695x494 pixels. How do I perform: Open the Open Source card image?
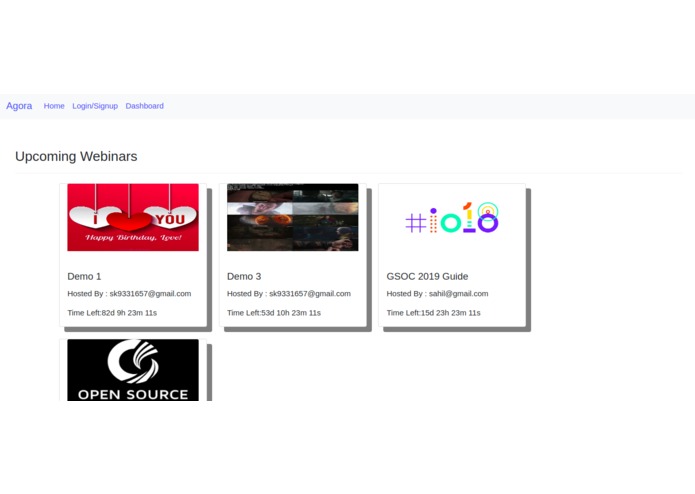[133, 370]
